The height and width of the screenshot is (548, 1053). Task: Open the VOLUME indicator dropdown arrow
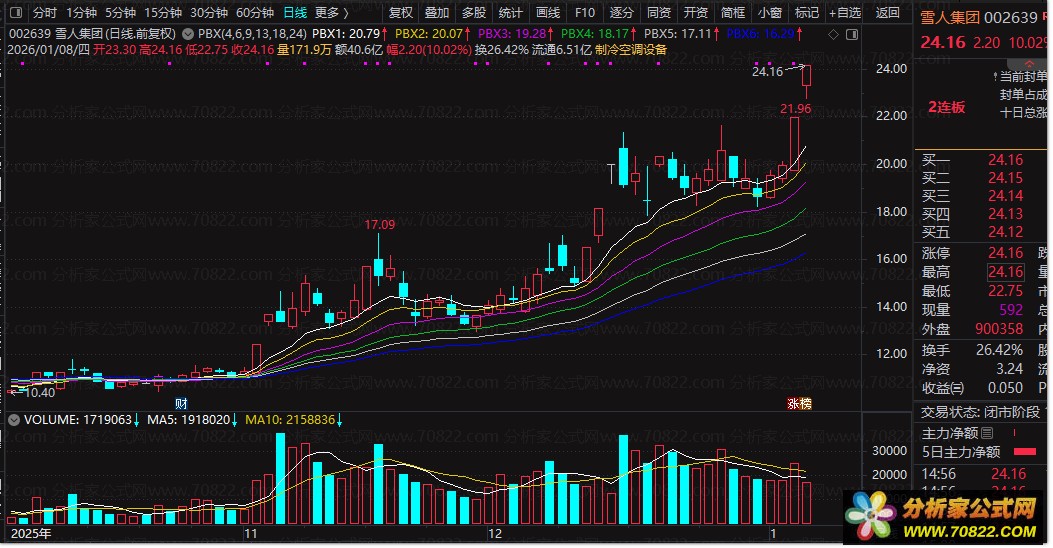click(x=13, y=420)
